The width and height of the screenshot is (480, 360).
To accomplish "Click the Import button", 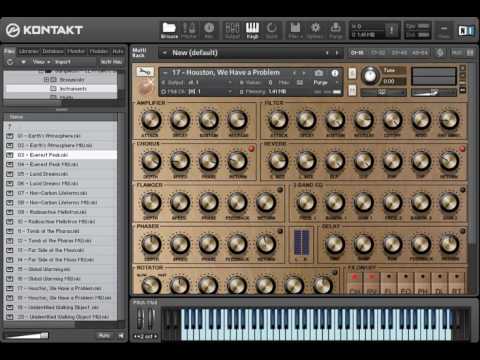I will coord(63,62).
